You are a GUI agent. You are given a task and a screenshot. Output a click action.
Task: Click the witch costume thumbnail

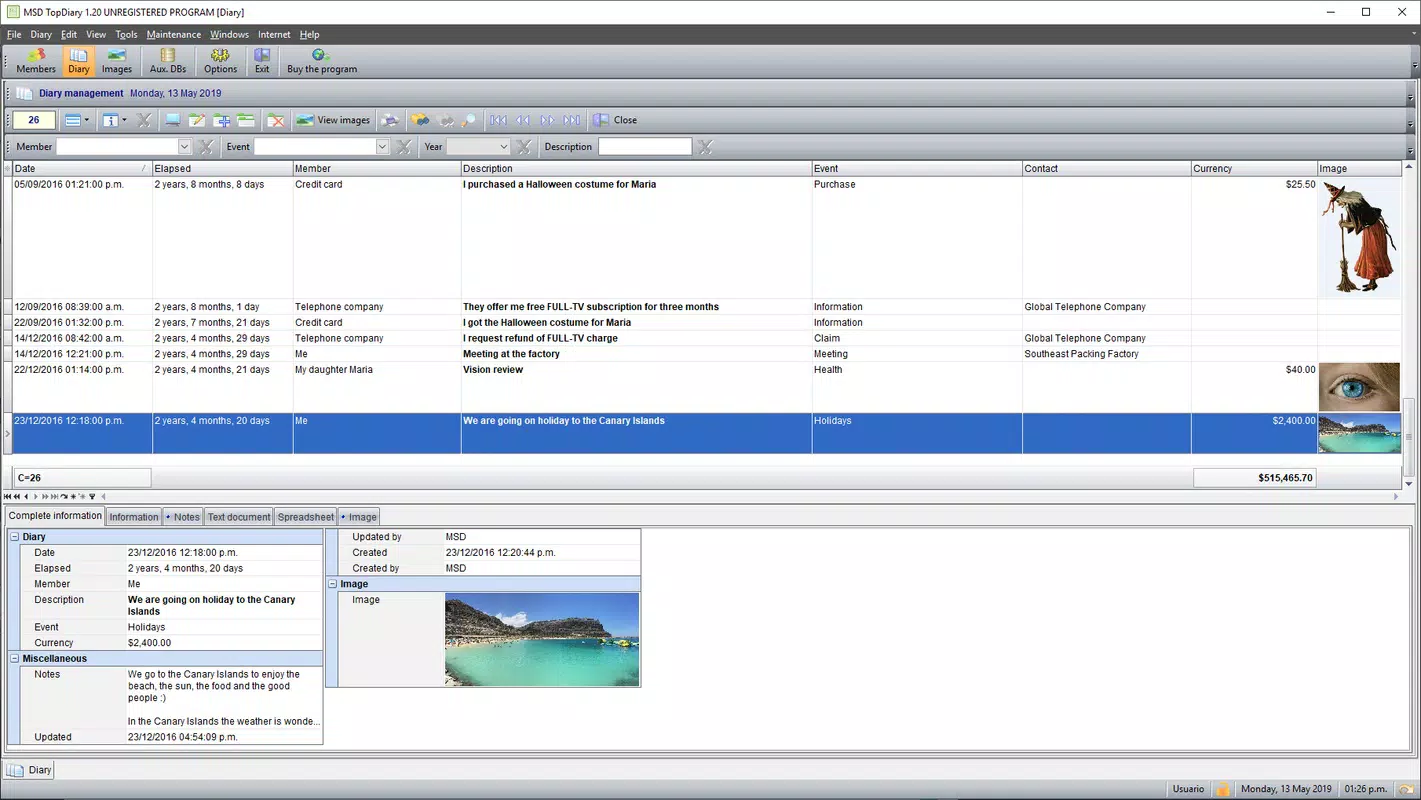[1359, 238]
